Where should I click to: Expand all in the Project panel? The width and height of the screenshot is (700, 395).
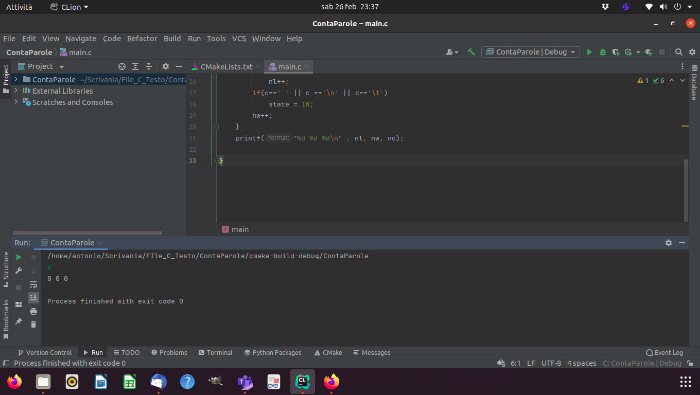[x=135, y=67]
